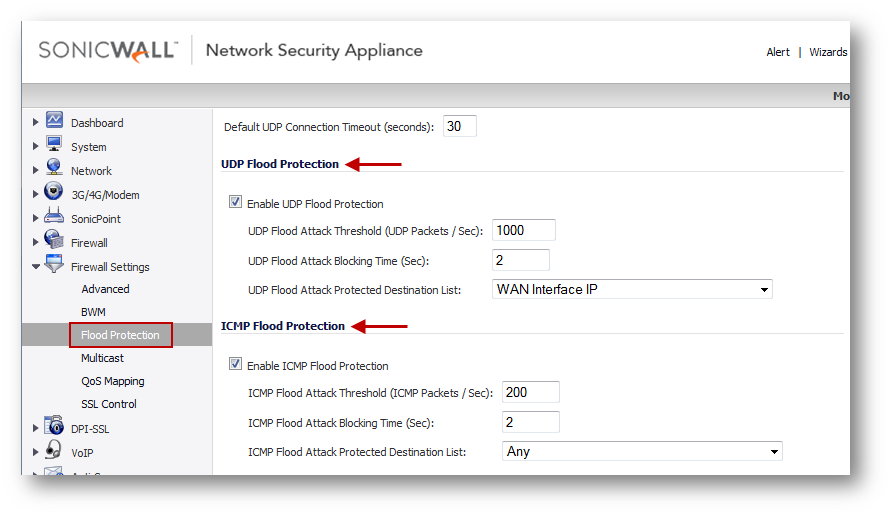The width and height of the screenshot is (892, 517).
Task: Open the Multicast submenu item
Action: point(102,358)
